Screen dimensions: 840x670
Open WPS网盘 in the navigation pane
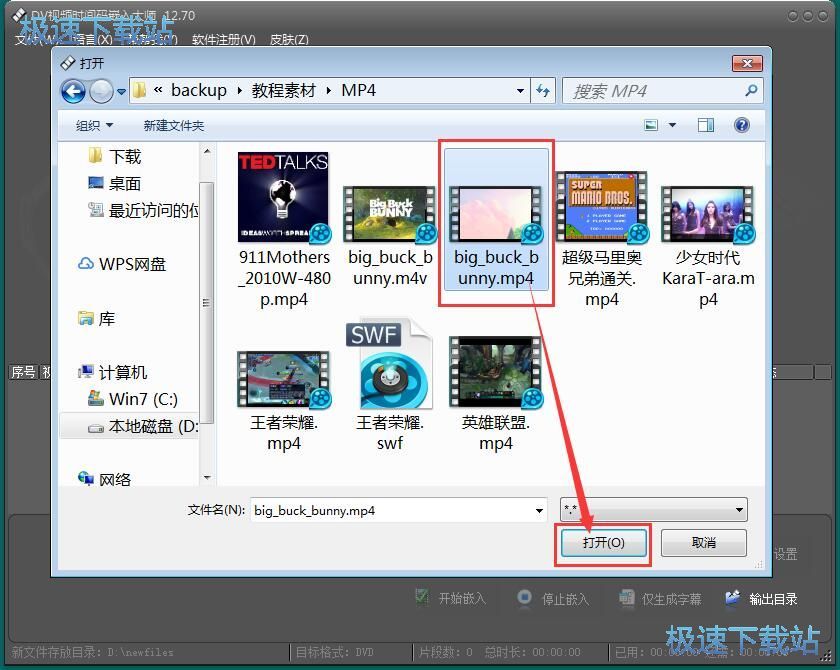pos(122,264)
